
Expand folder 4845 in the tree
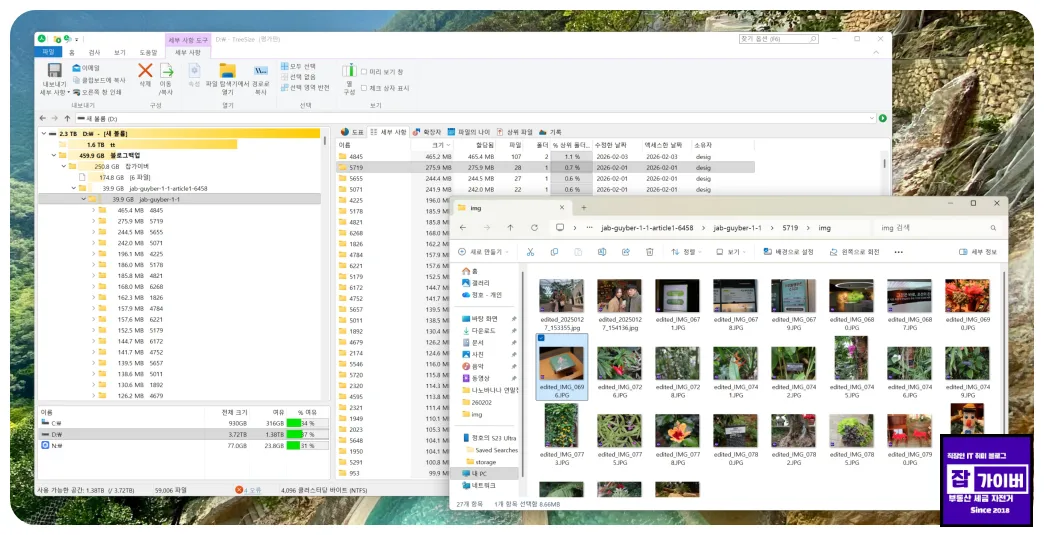click(x=93, y=210)
